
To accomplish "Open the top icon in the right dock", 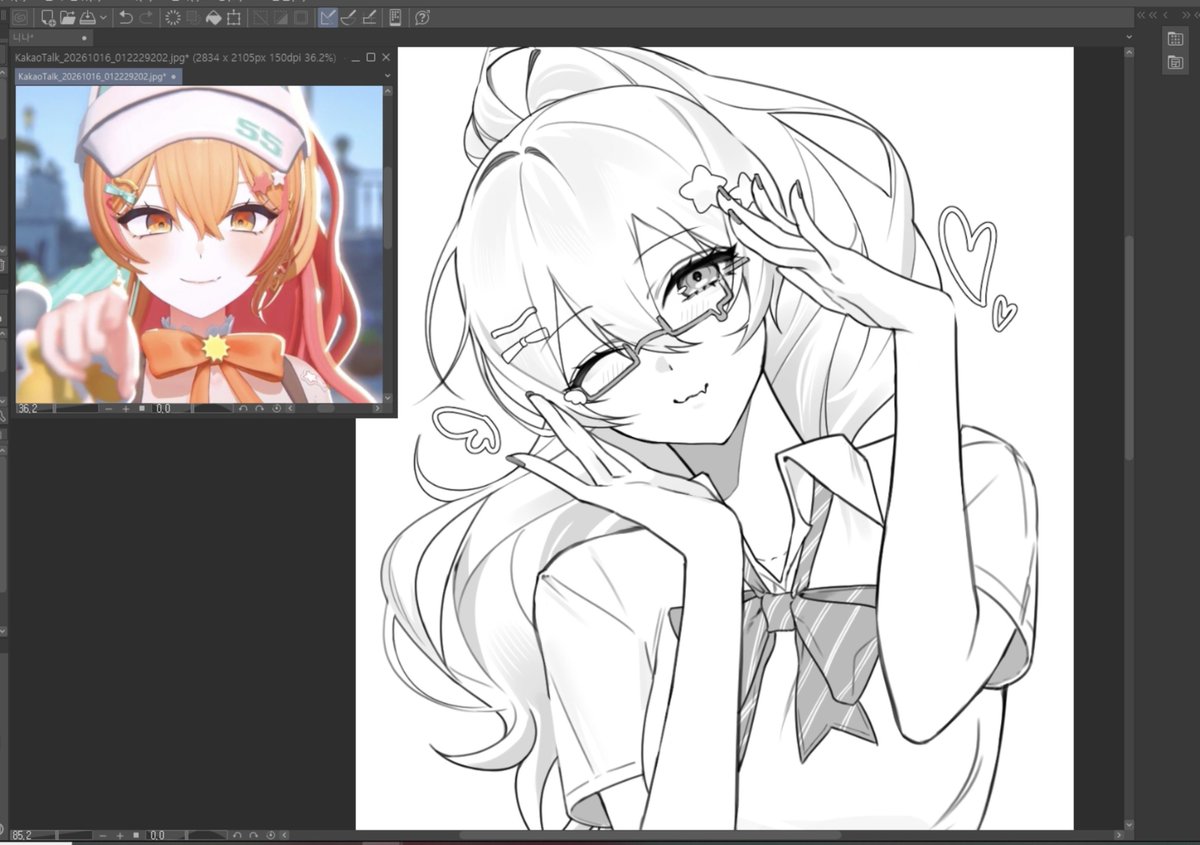I will pos(1175,38).
